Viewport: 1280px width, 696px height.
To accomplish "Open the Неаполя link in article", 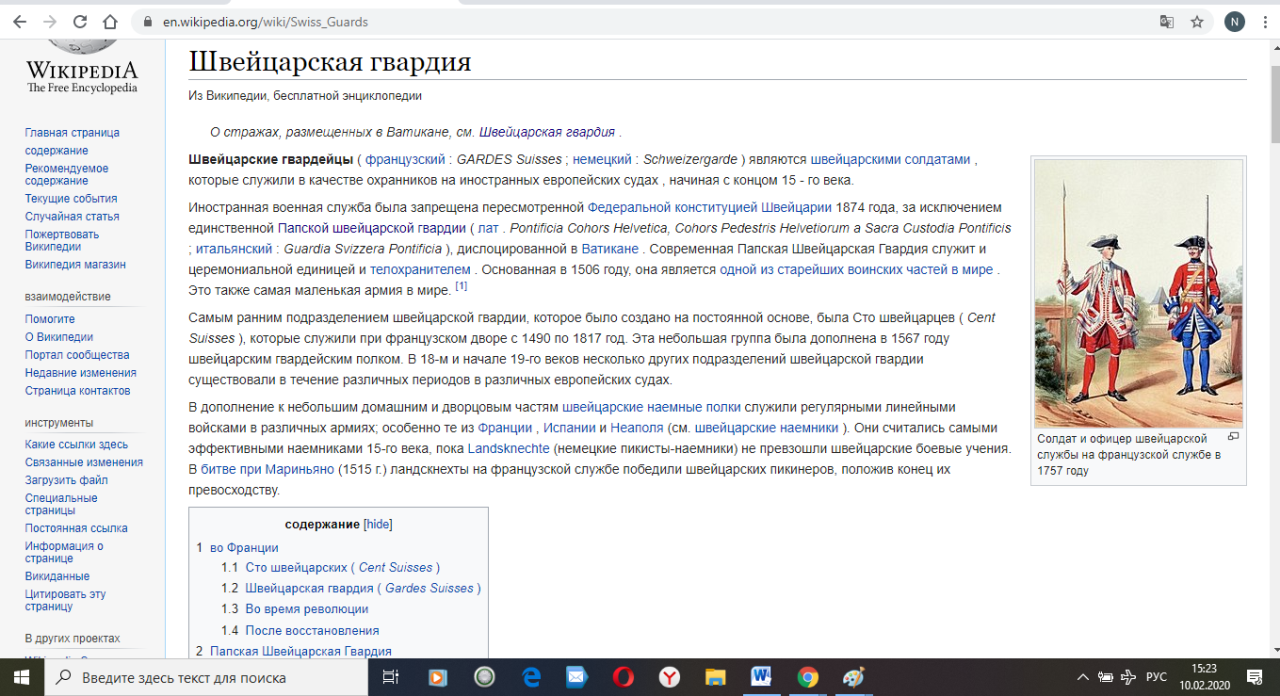I will pyautogui.click(x=637, y=427).
